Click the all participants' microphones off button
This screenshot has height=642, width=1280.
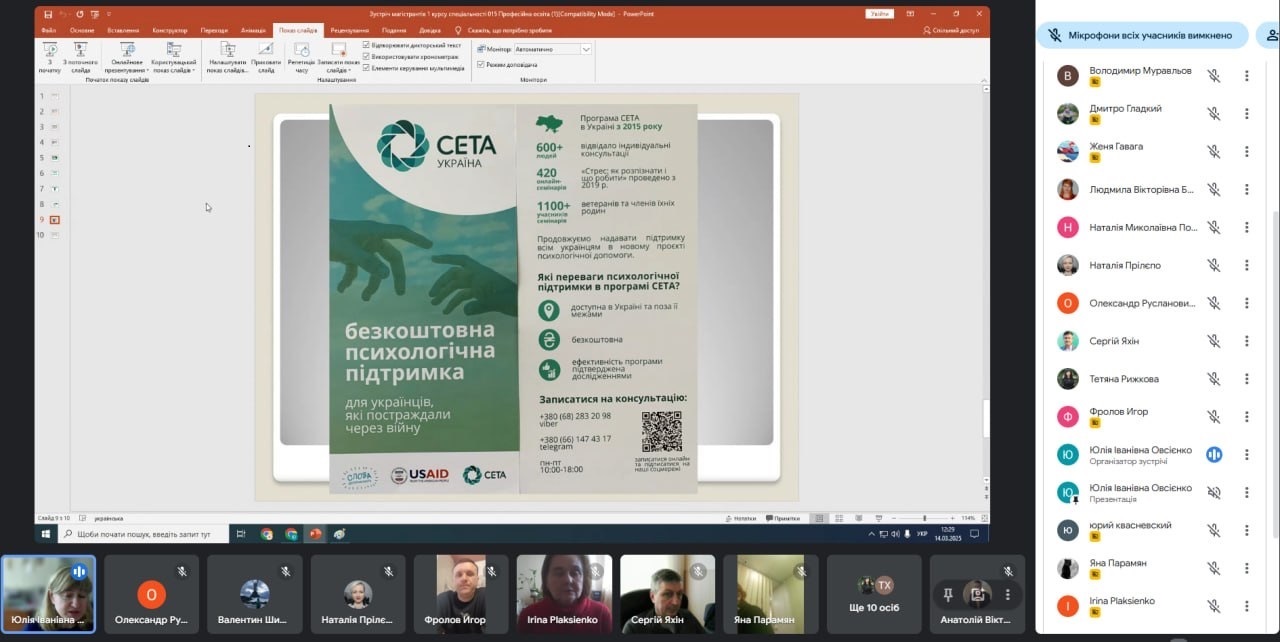coord(1141,35)
